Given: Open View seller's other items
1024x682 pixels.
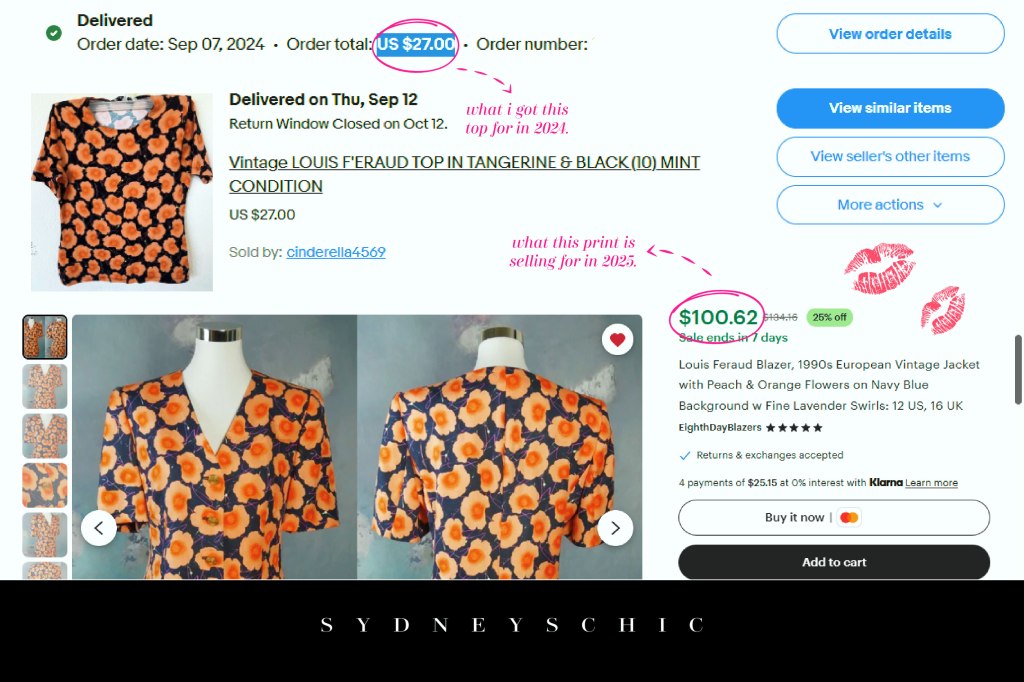Looking at the screenshot, I should (890, 156).
